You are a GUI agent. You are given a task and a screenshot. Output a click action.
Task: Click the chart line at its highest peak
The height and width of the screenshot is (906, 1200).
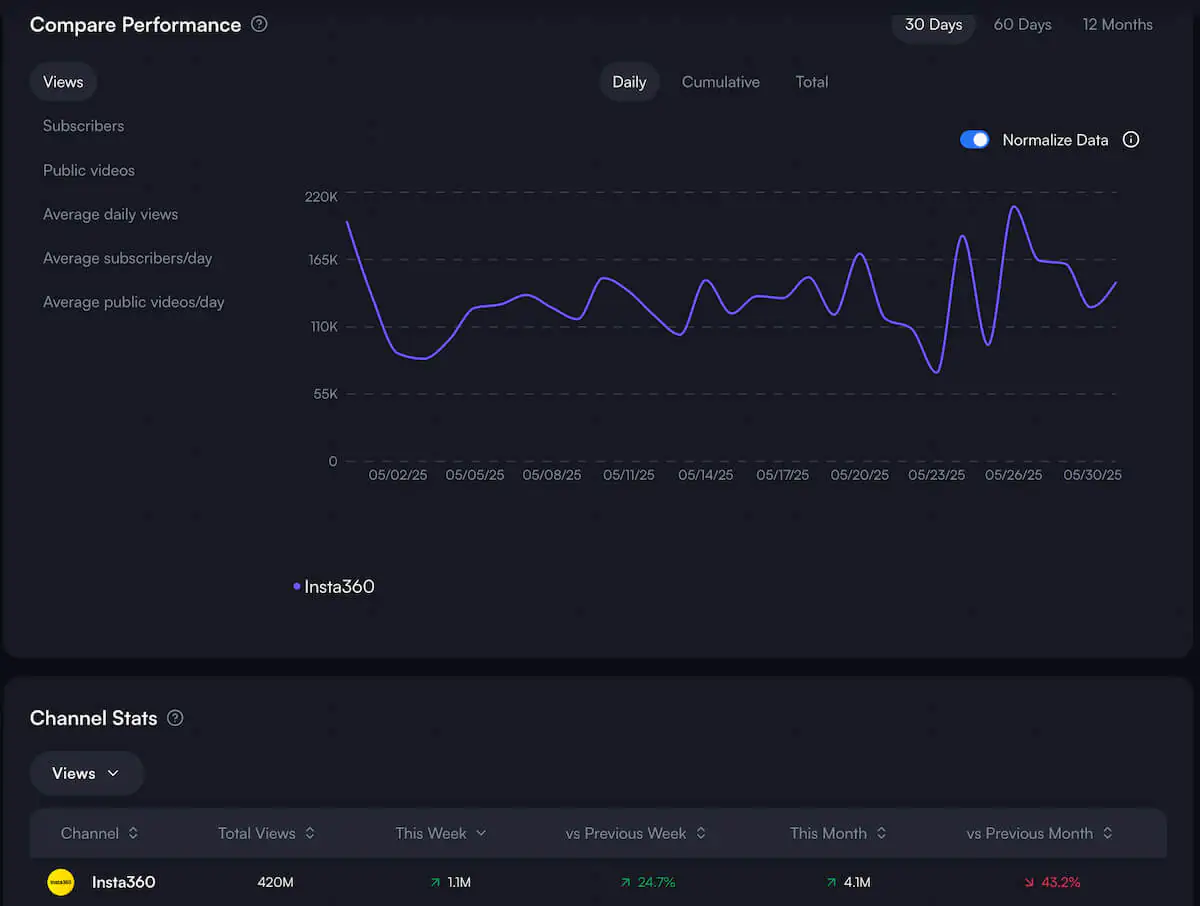pos(1014,205)
